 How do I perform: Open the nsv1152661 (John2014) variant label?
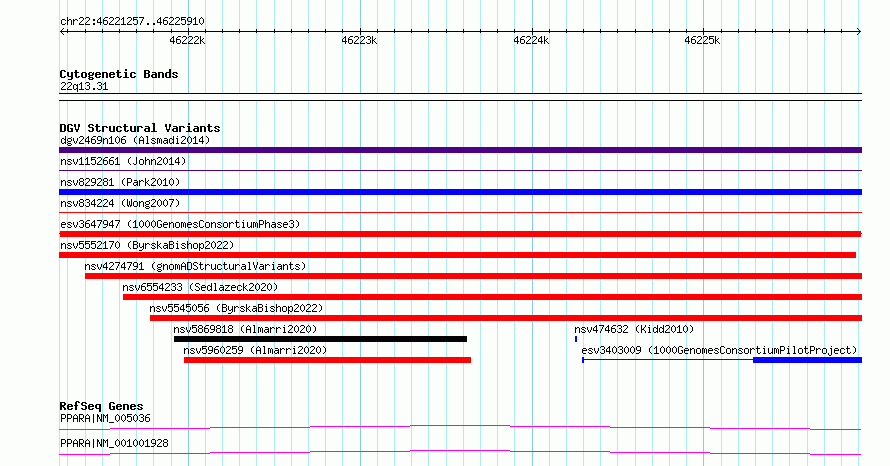click(123, 161)
